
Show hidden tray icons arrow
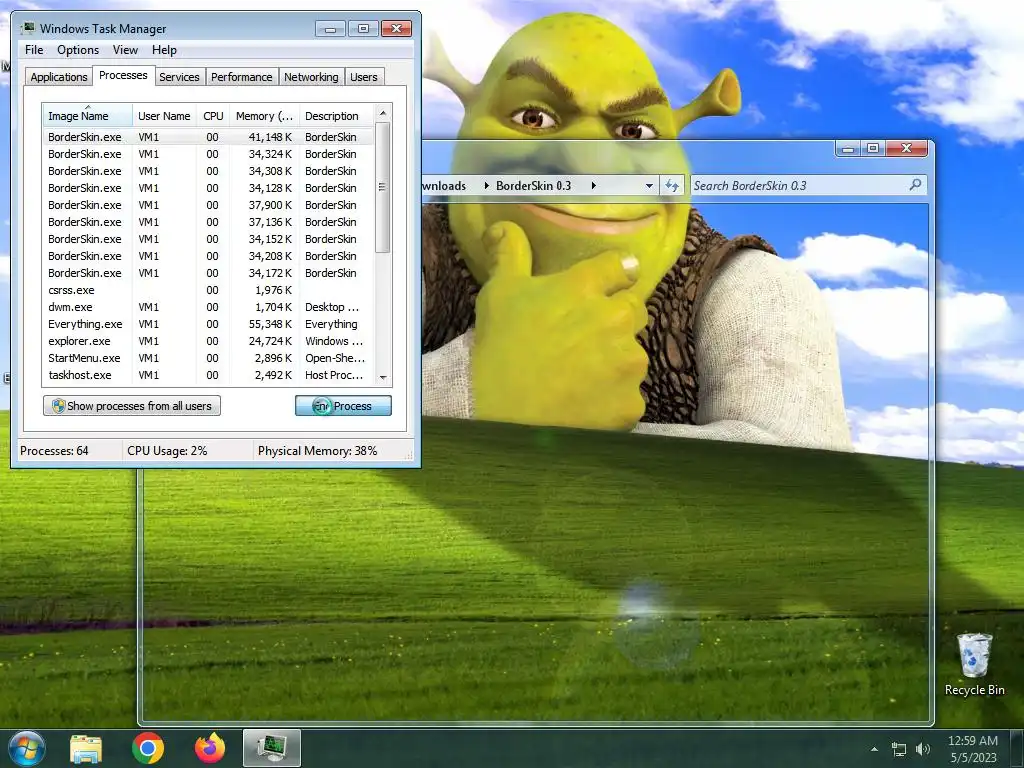(x=874, y=749)
